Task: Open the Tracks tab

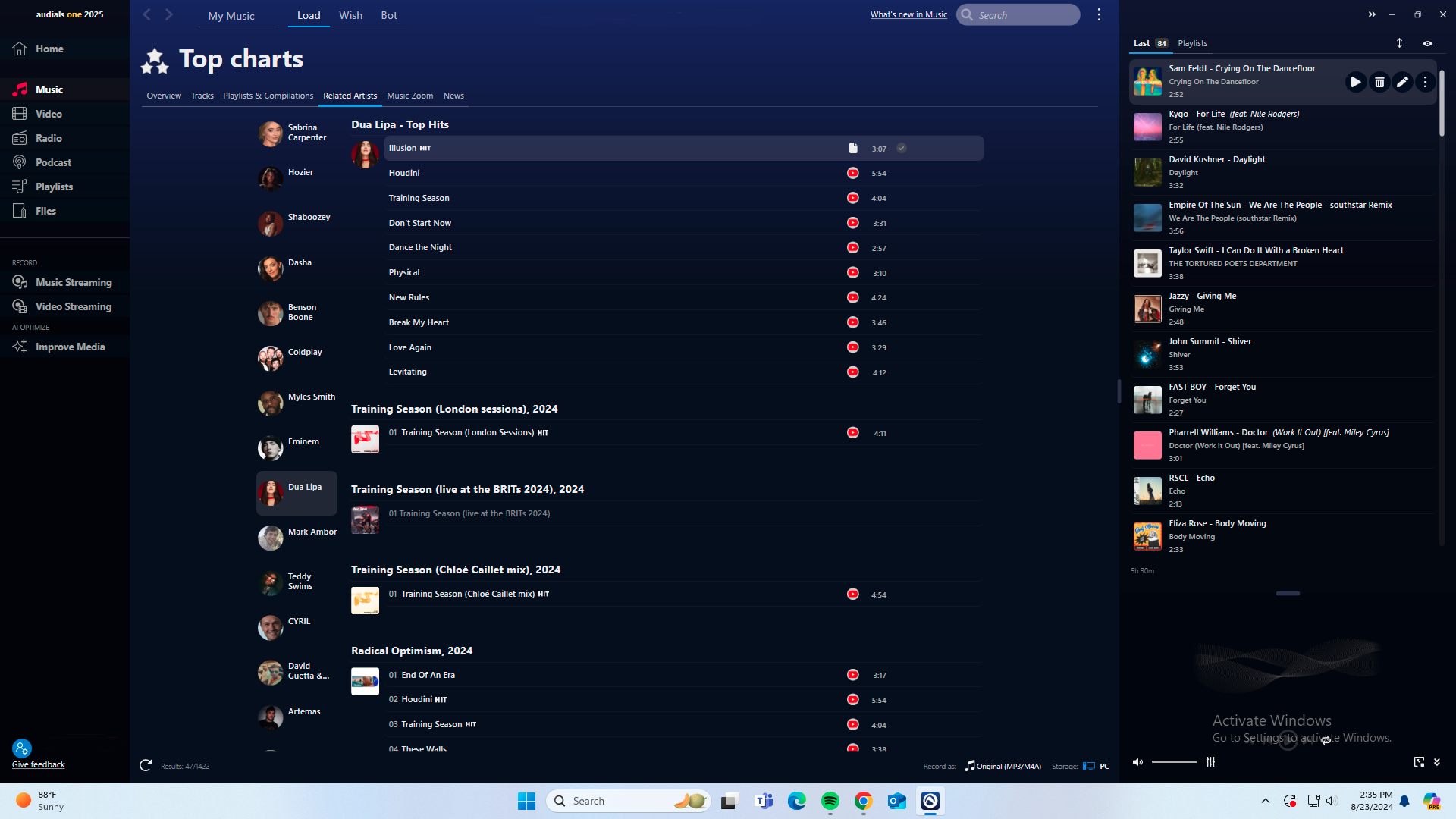Action: coord(202,96)
